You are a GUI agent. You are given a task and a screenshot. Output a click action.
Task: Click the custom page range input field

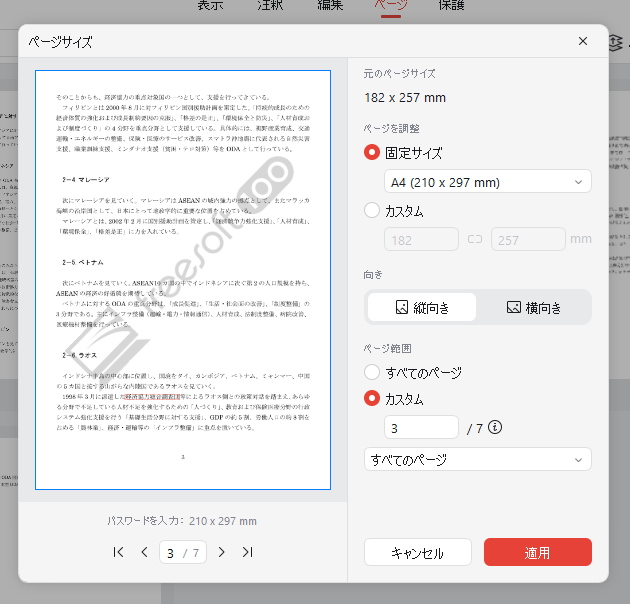[x=421, y=428]
